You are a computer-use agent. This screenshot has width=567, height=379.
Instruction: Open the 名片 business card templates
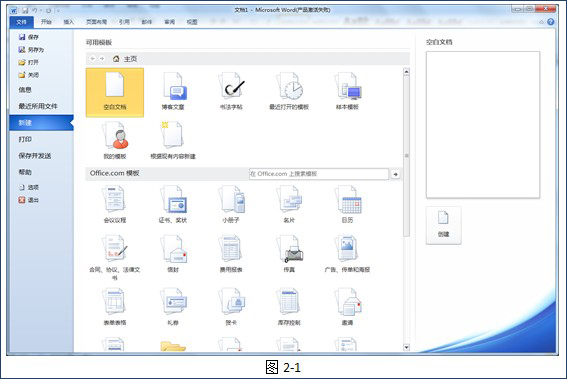pos(289,204)
